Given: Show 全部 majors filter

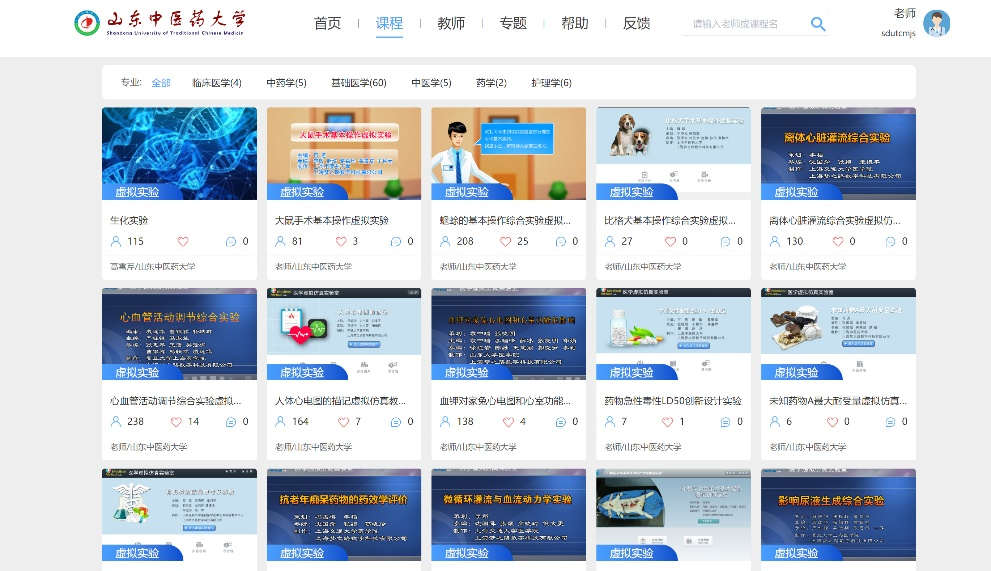Looking at the screenshot, I should point(161,83).
